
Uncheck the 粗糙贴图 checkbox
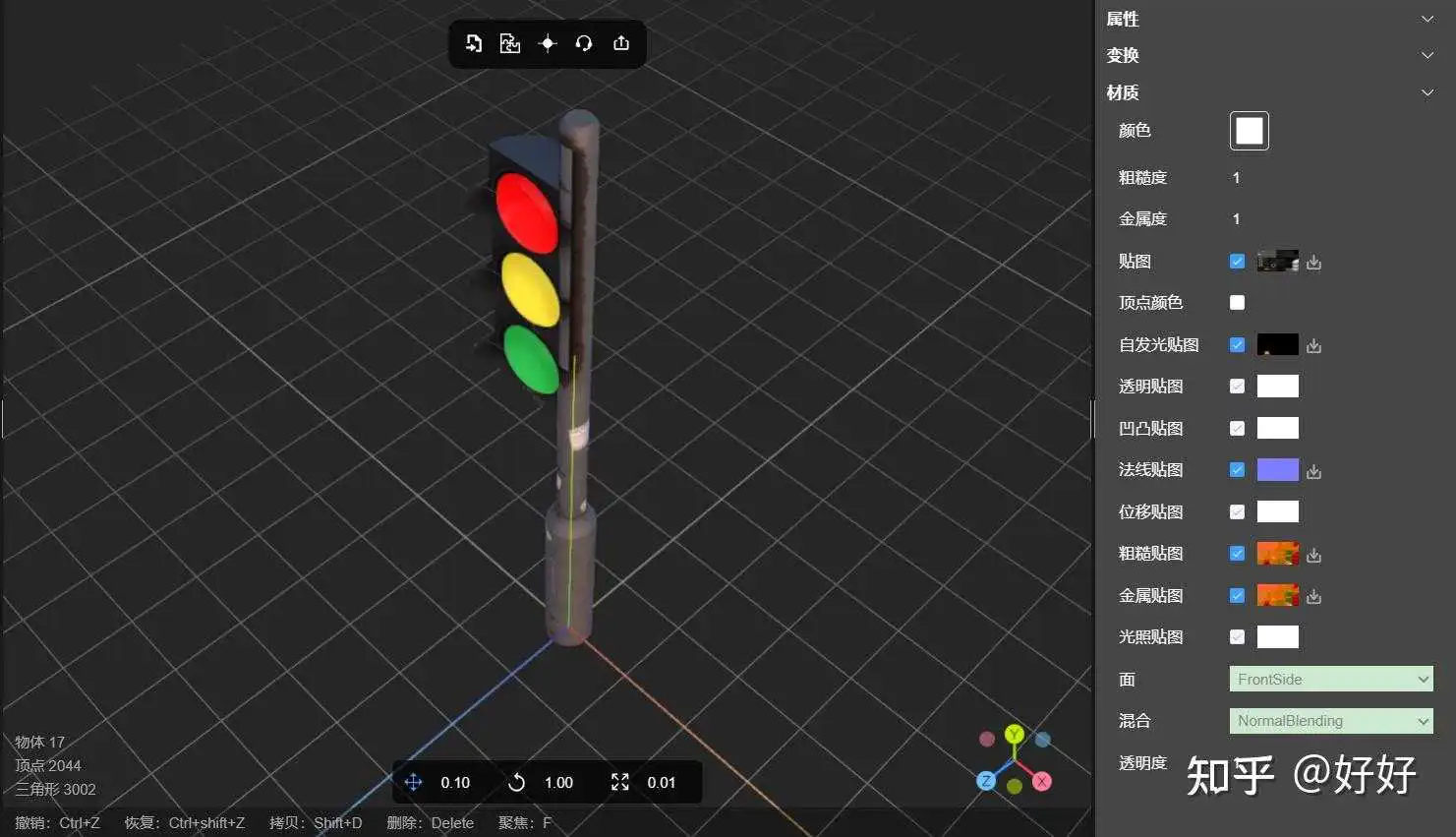1237,554
